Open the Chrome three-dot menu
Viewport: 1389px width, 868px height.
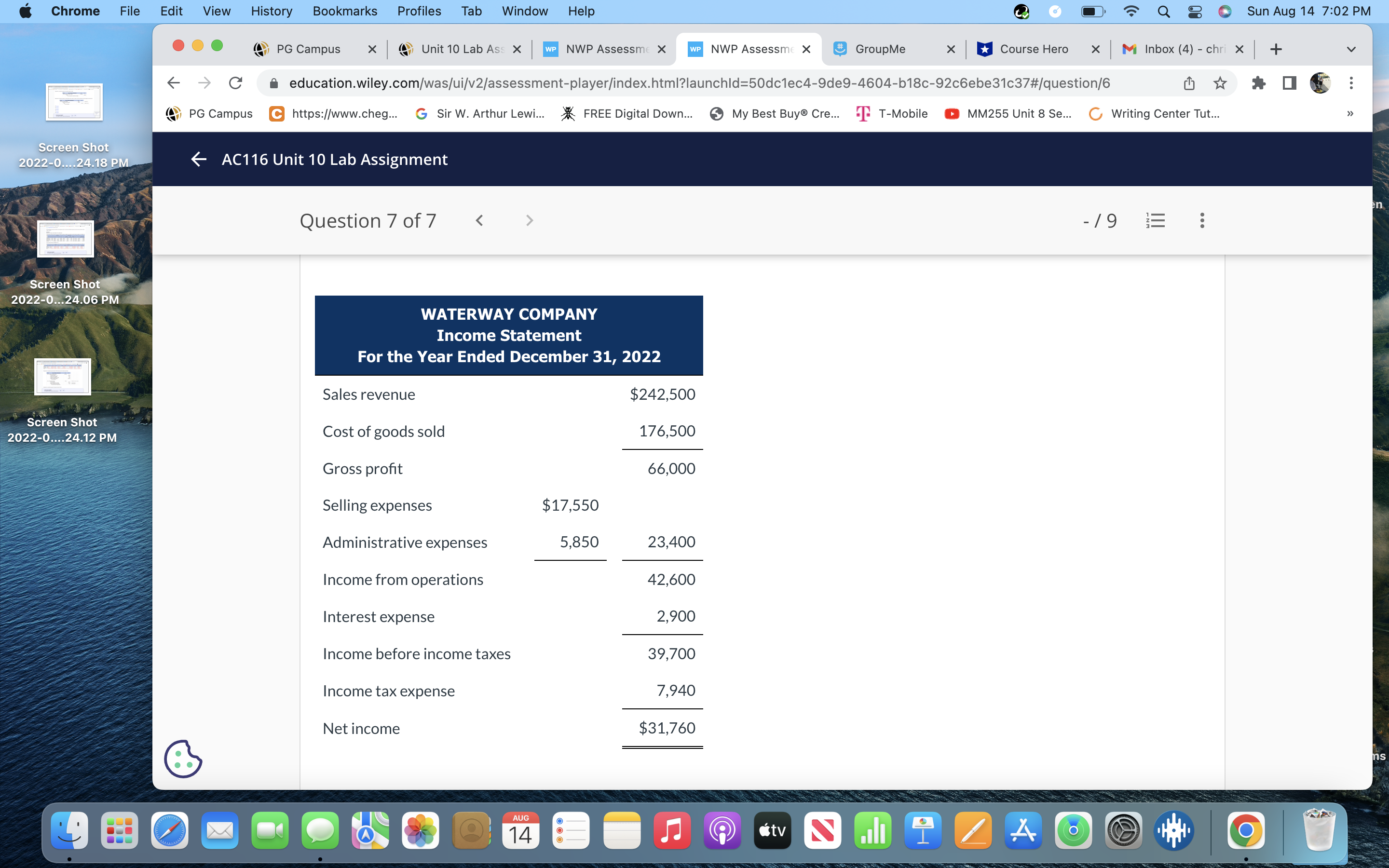click(x=1351, y=83)
